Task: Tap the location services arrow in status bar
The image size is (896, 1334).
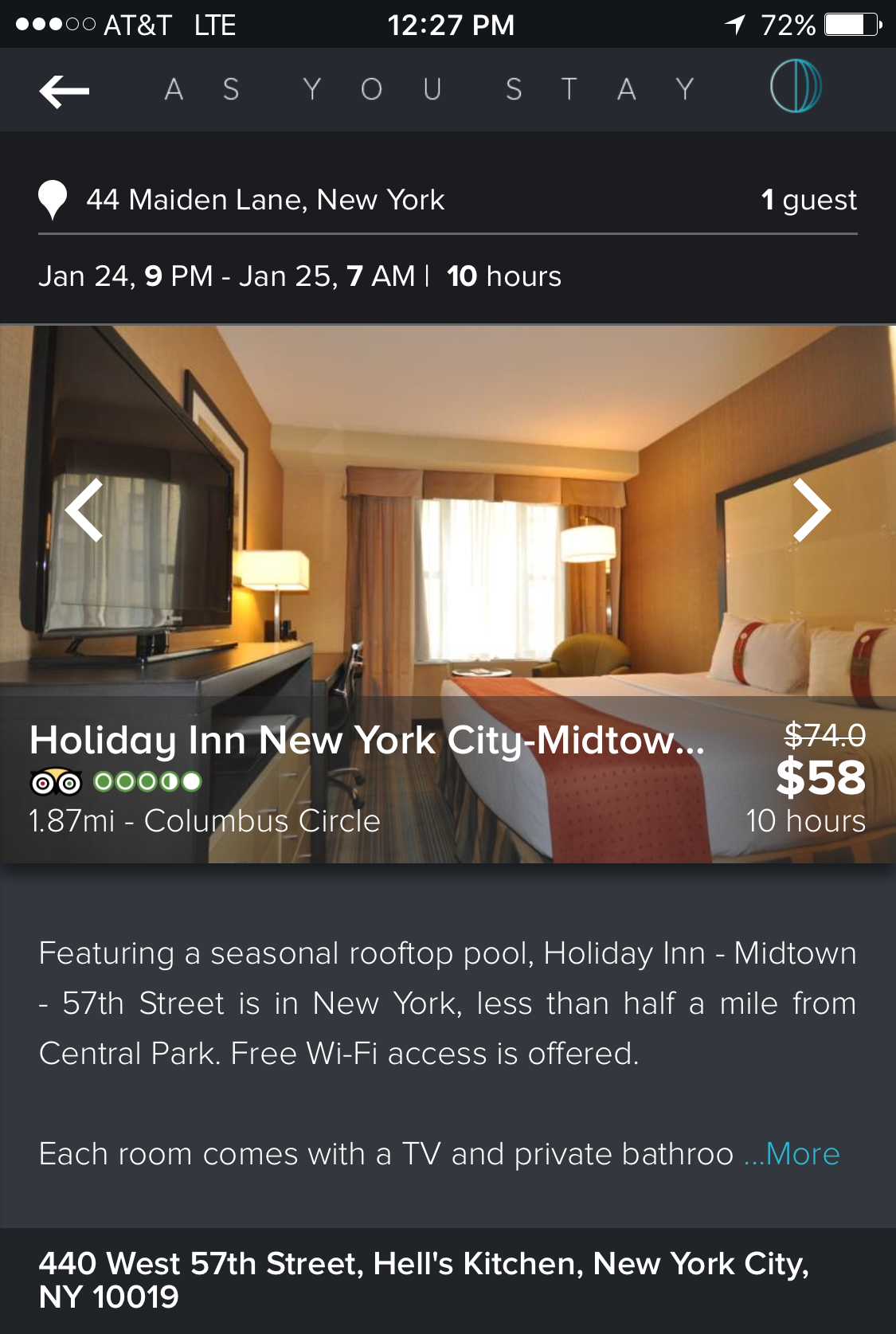Action: [x=736, y=25]
